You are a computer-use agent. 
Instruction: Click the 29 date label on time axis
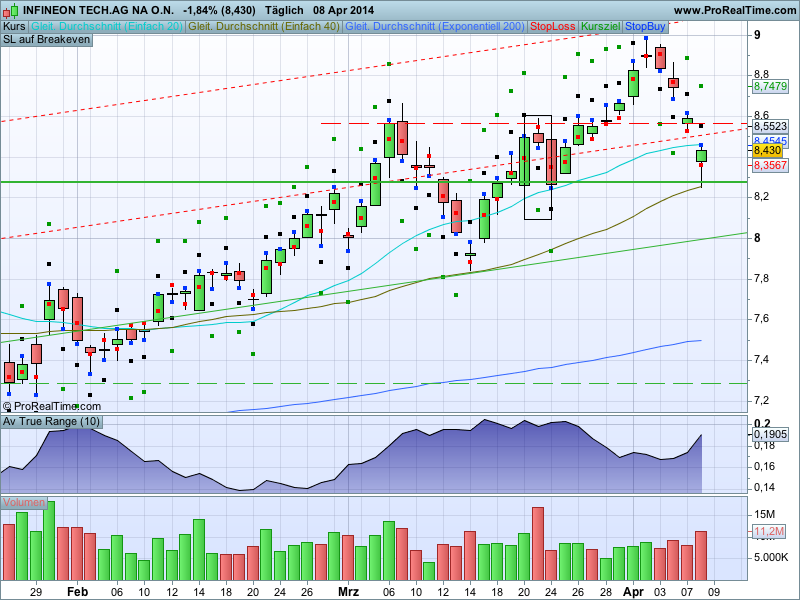(x=35, y=592)
